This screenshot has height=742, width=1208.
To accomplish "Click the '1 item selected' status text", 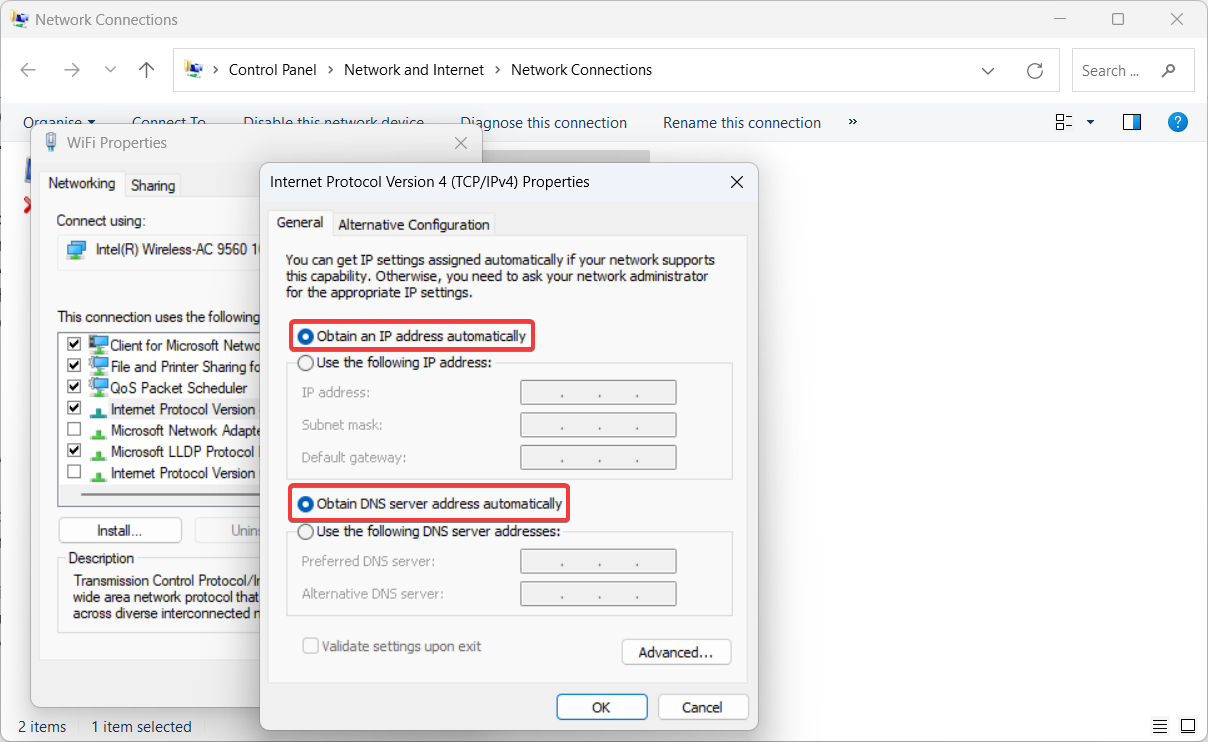I will (141, 727).
